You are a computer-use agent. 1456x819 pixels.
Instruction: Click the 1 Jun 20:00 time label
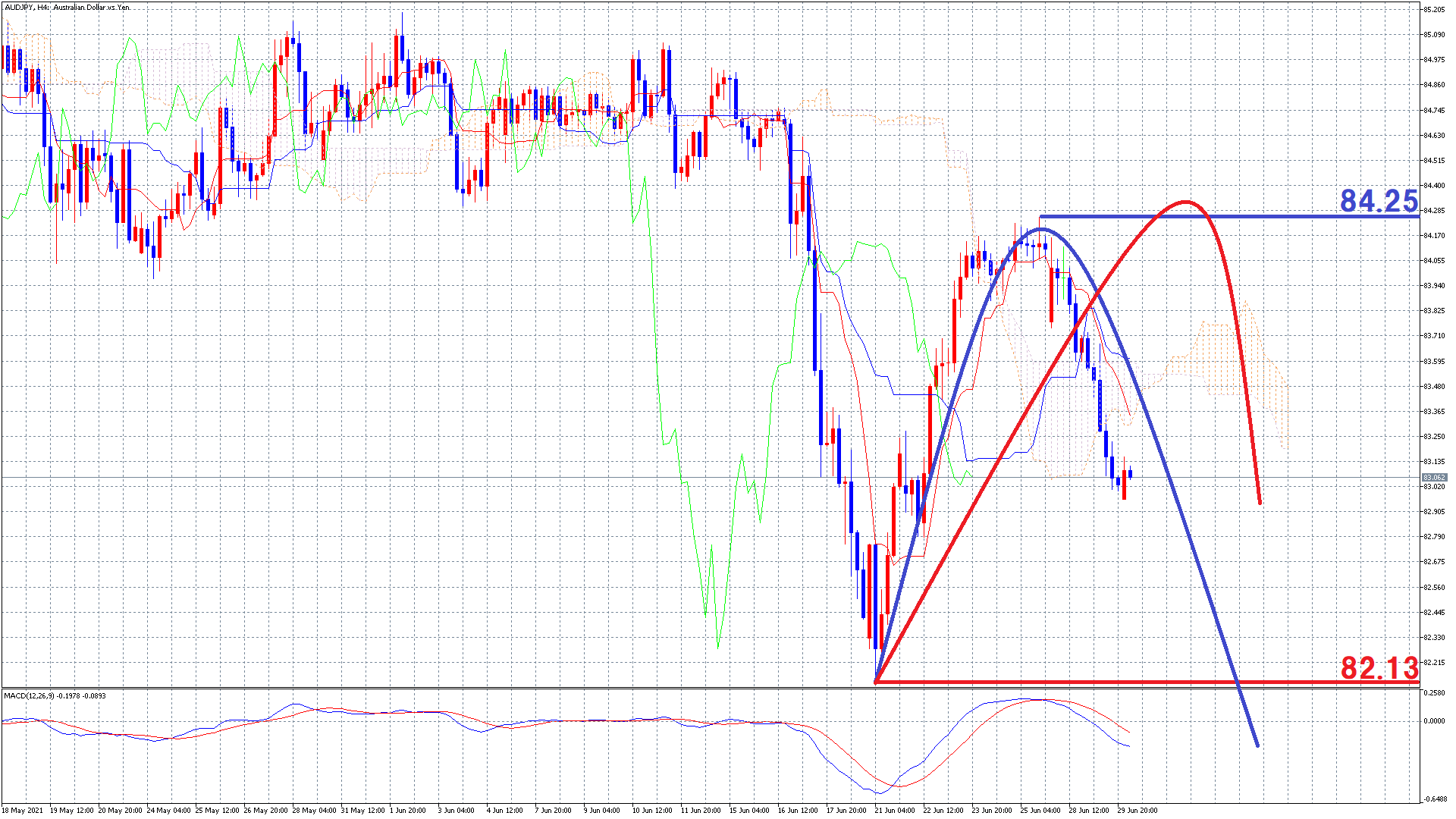408,810
